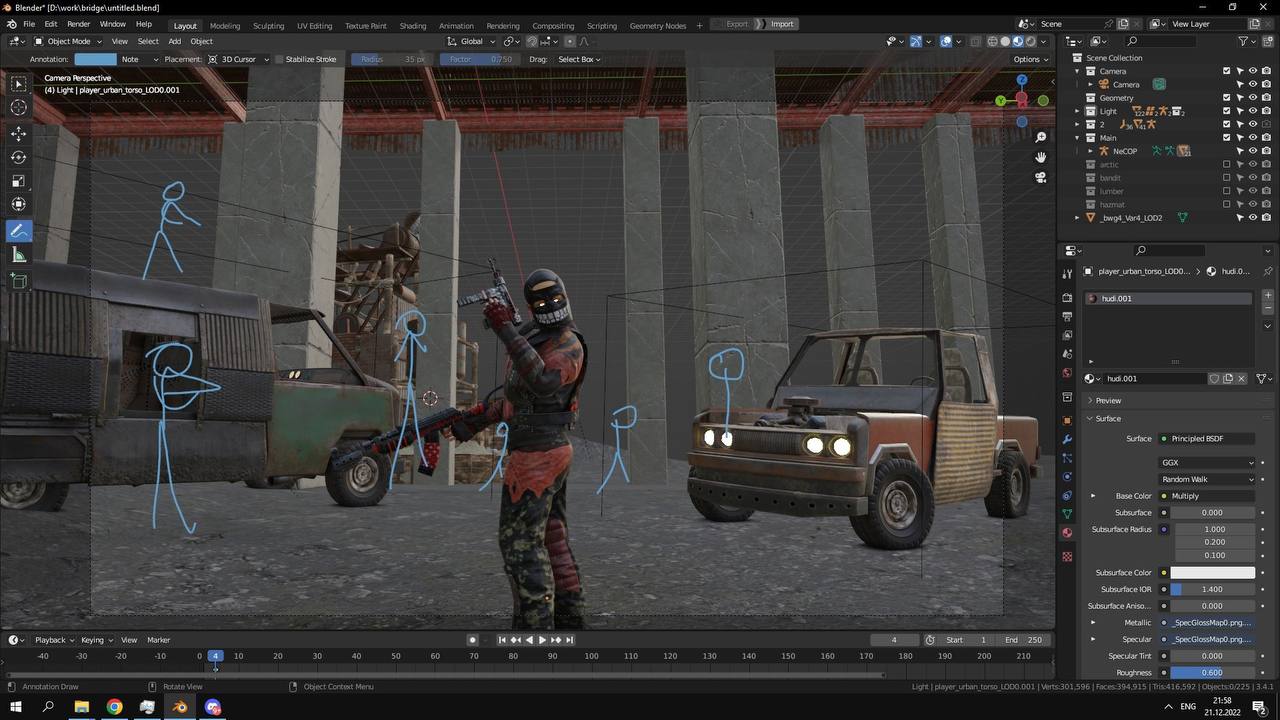The image size is (1280, 720).
Task: Click the Add Cube tool icon
Action: [x=19, y=282]
